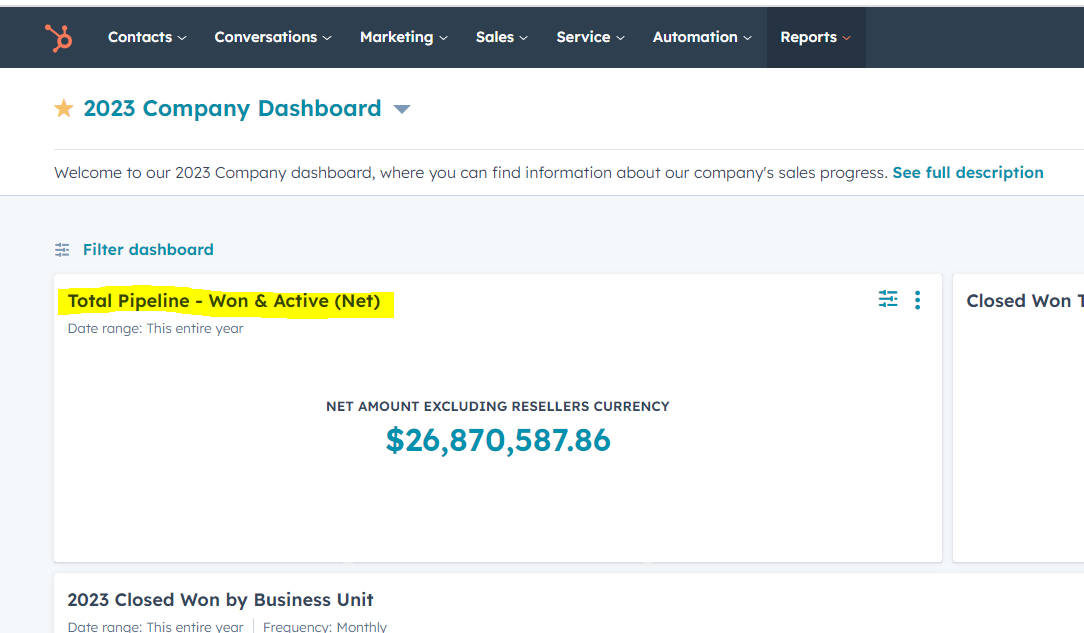This screenshot has height=633, width=1084.
Task: Expand the Contacts menu
Action: click(147, 37)
